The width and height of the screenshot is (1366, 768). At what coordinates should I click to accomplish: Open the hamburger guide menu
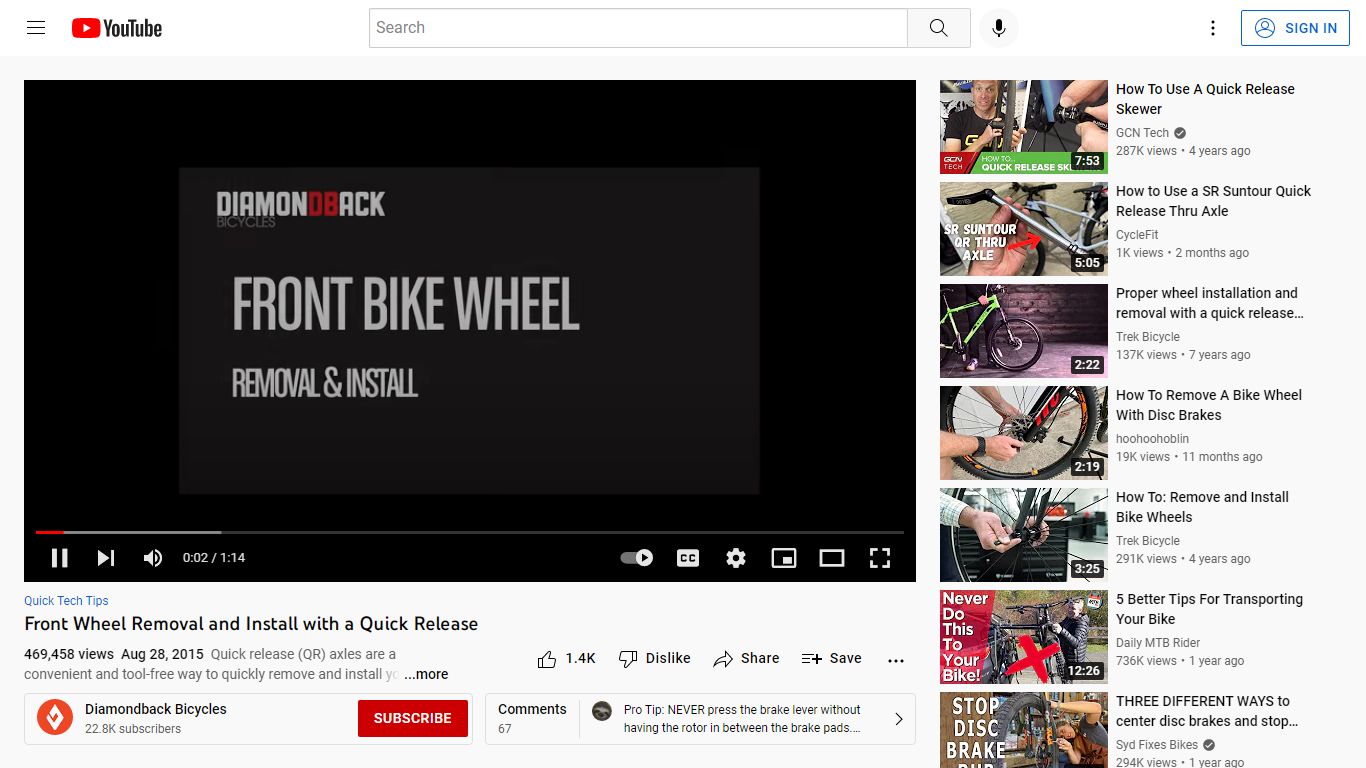coord(36,28)
